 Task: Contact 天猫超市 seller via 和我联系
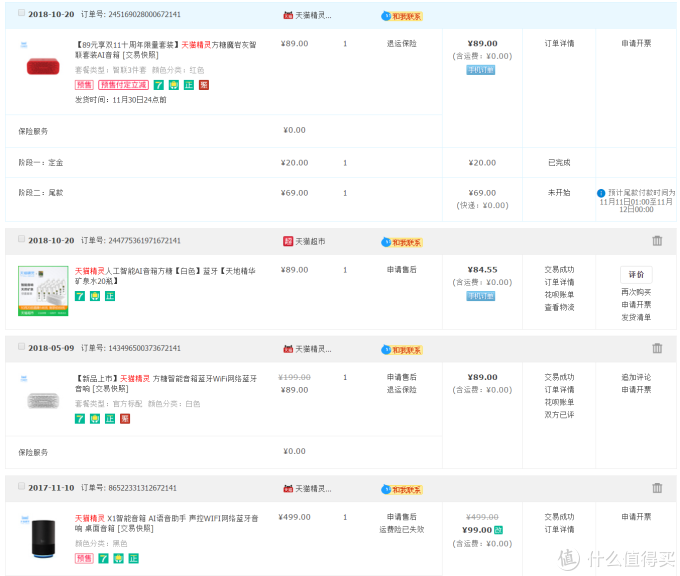402,242
